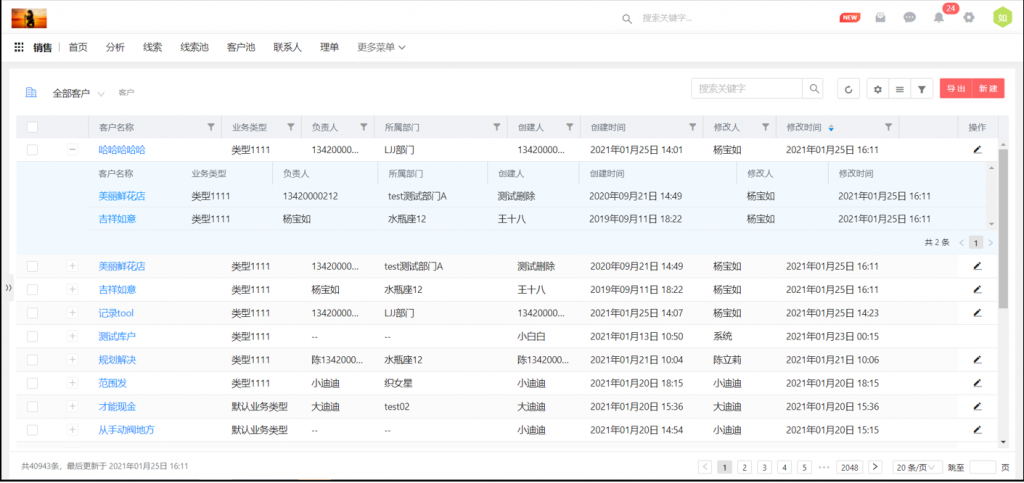Switch to the 线索池 menu tab

click(194, 47)
